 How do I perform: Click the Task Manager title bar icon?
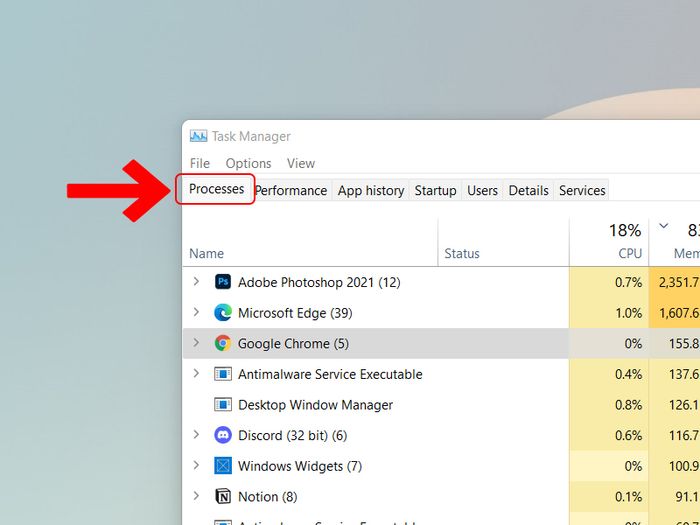198,136
